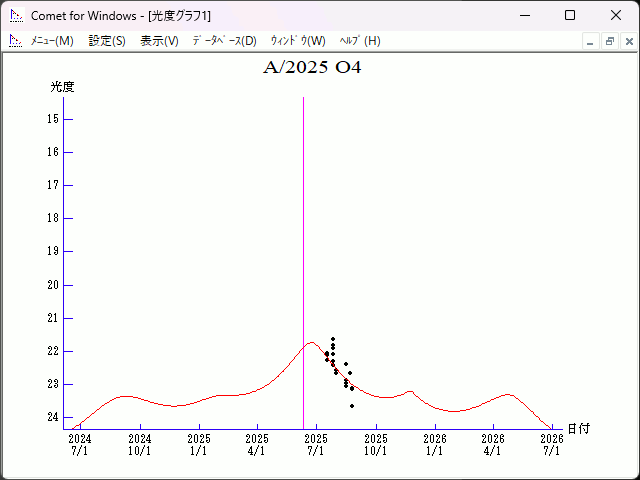Minimize the inner graph child window
Viewport: 640px width, 480px height.
click(x=591, y=41)
